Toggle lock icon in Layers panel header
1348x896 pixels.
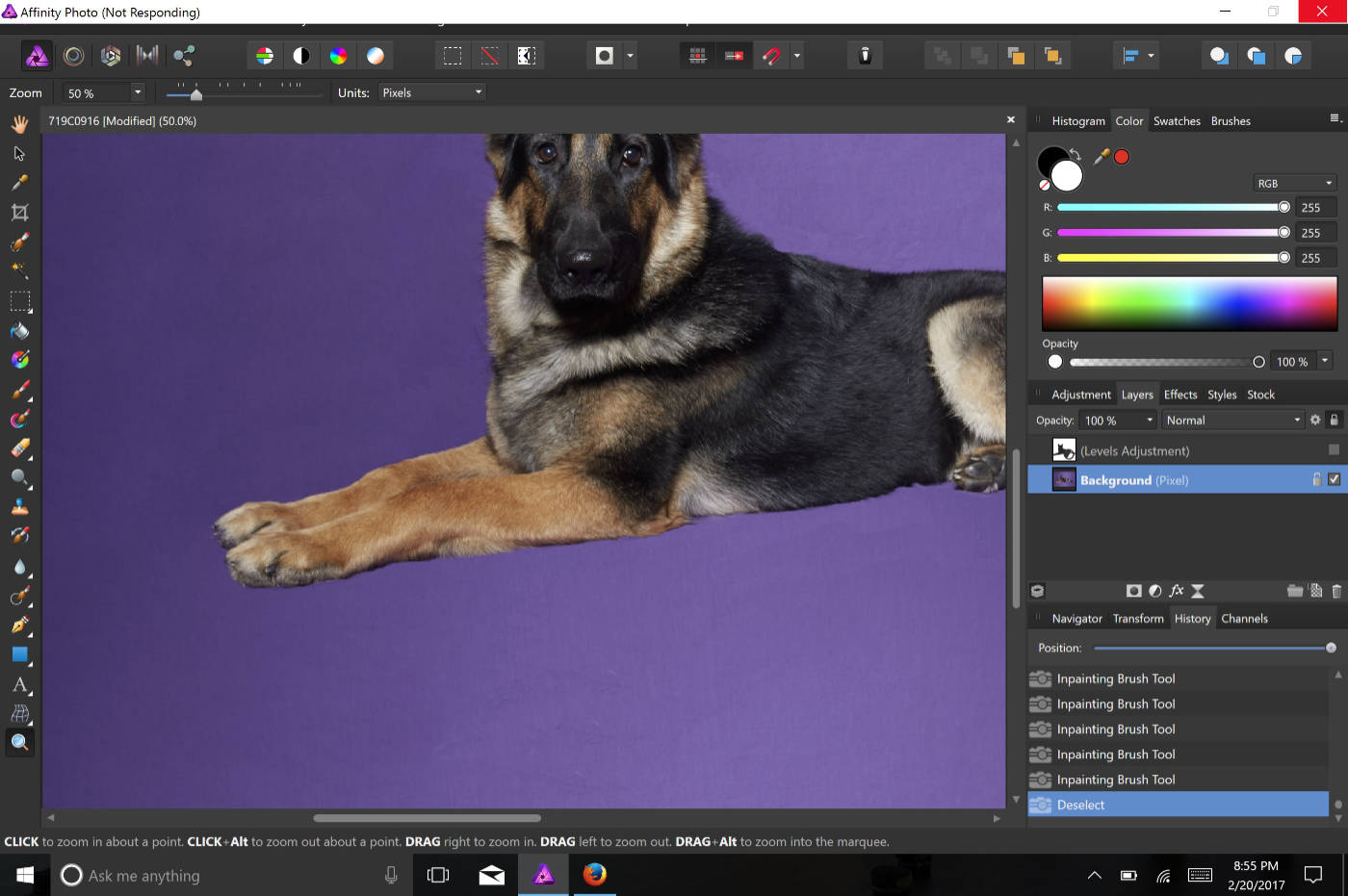1334,420
